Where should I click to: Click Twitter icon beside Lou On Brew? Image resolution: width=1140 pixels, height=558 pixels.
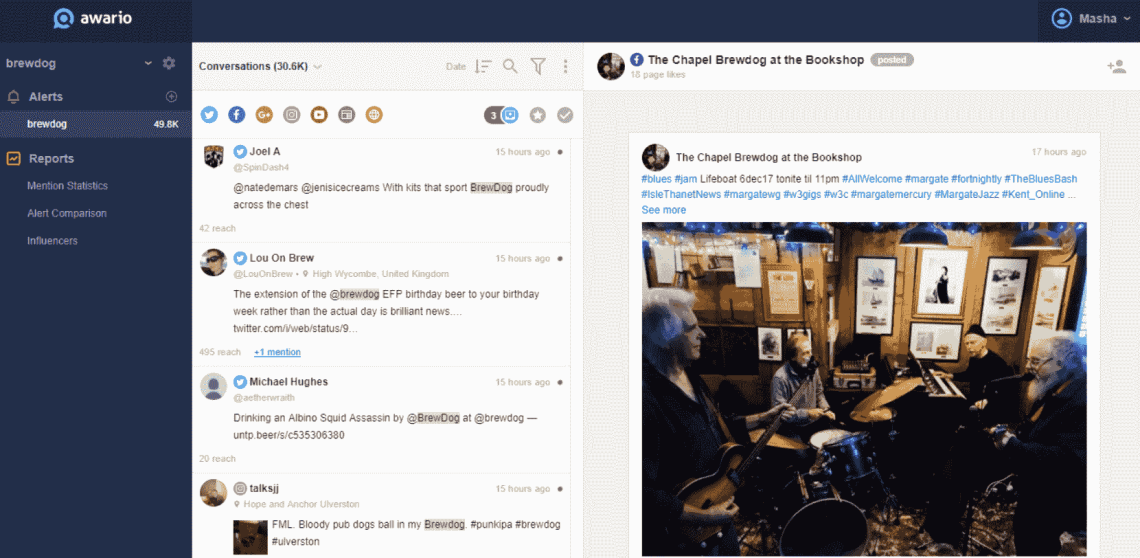pos(240,258)
